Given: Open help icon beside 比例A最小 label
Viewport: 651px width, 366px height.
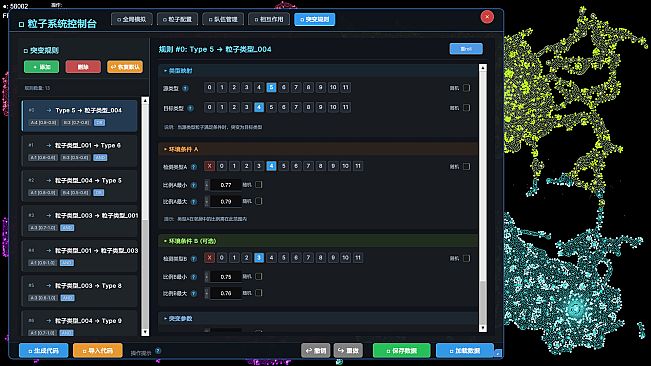Looking at the screenshot, I should coord(193,185).
